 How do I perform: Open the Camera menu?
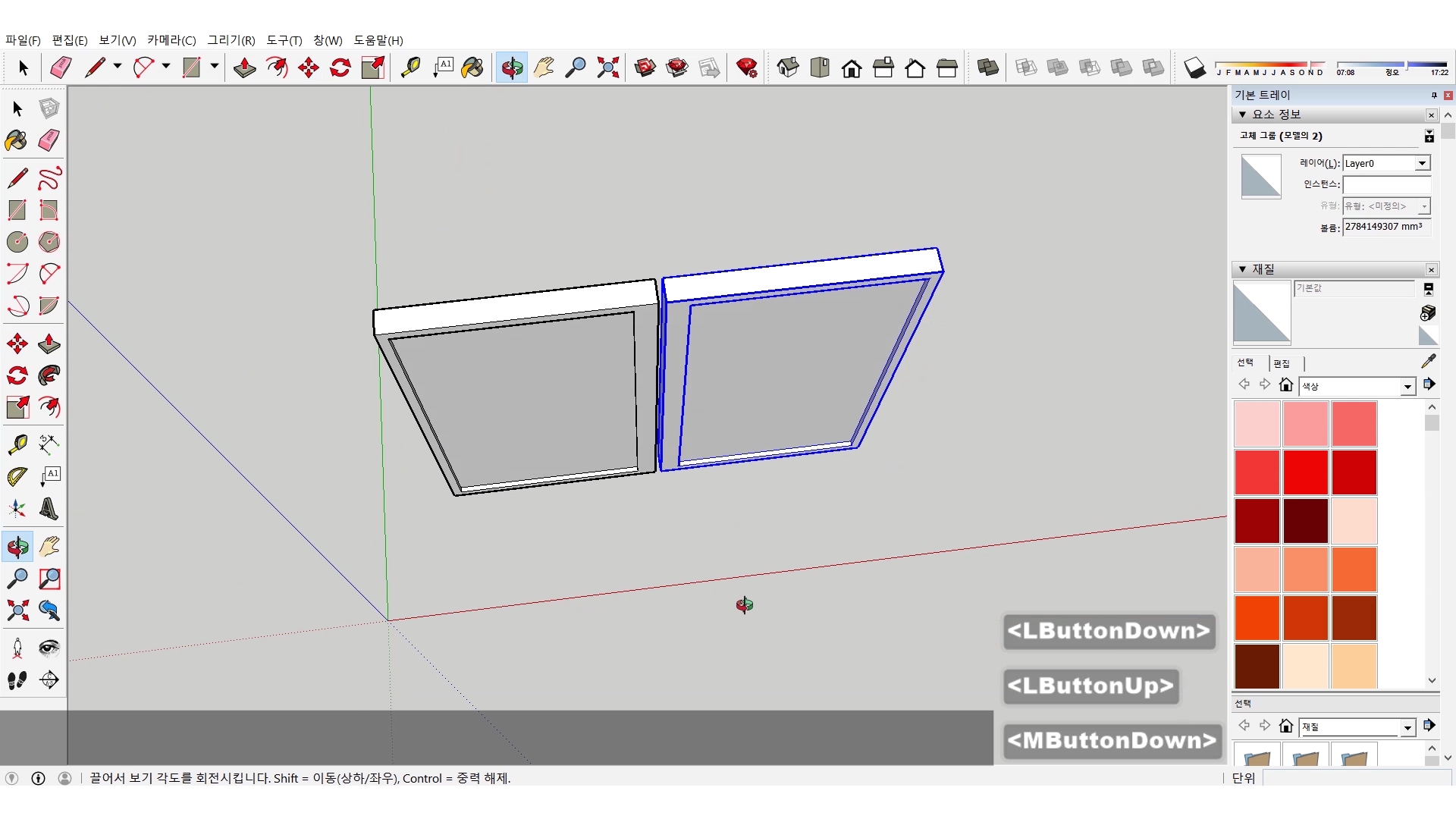[171, 40]
